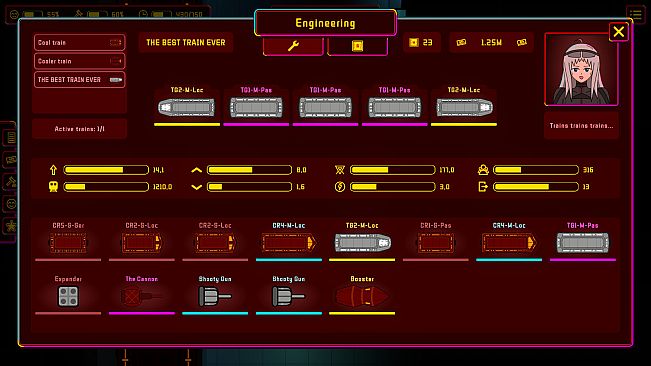651x366 pixels.
Task: Pick the first Shooty Gun icon
Action: tap(215, 297)
